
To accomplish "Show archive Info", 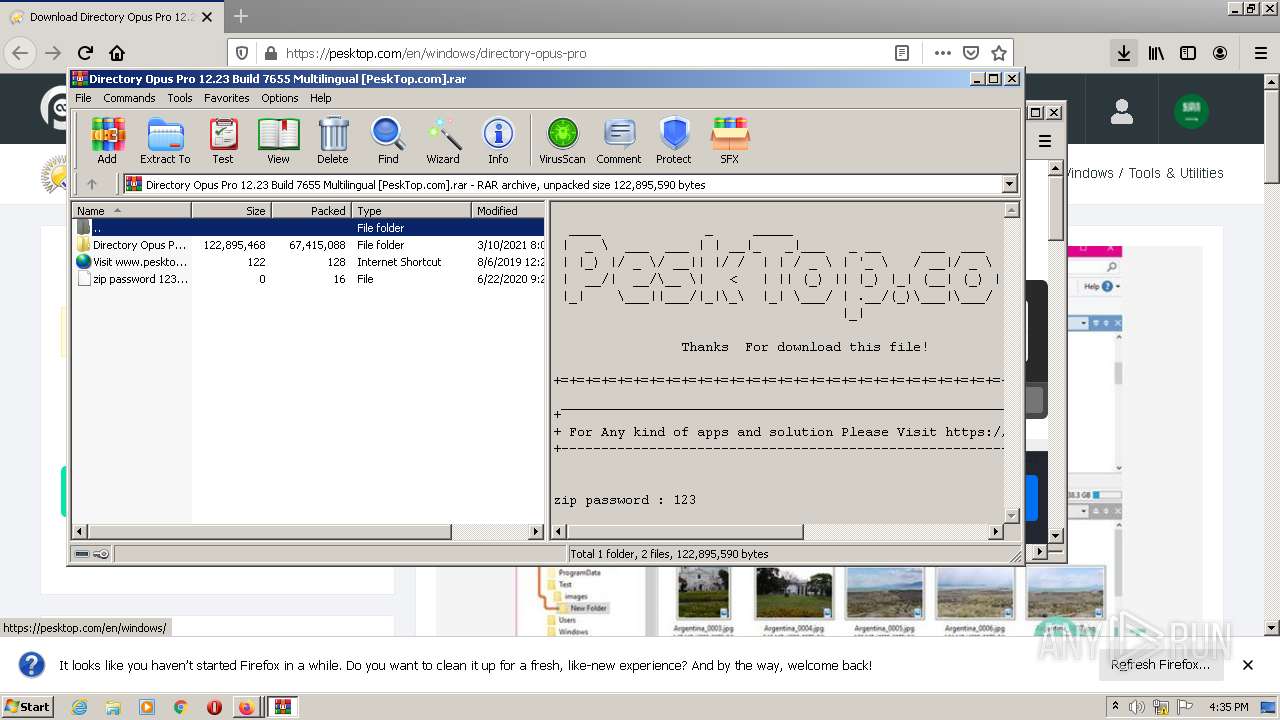I will [498, 140].
